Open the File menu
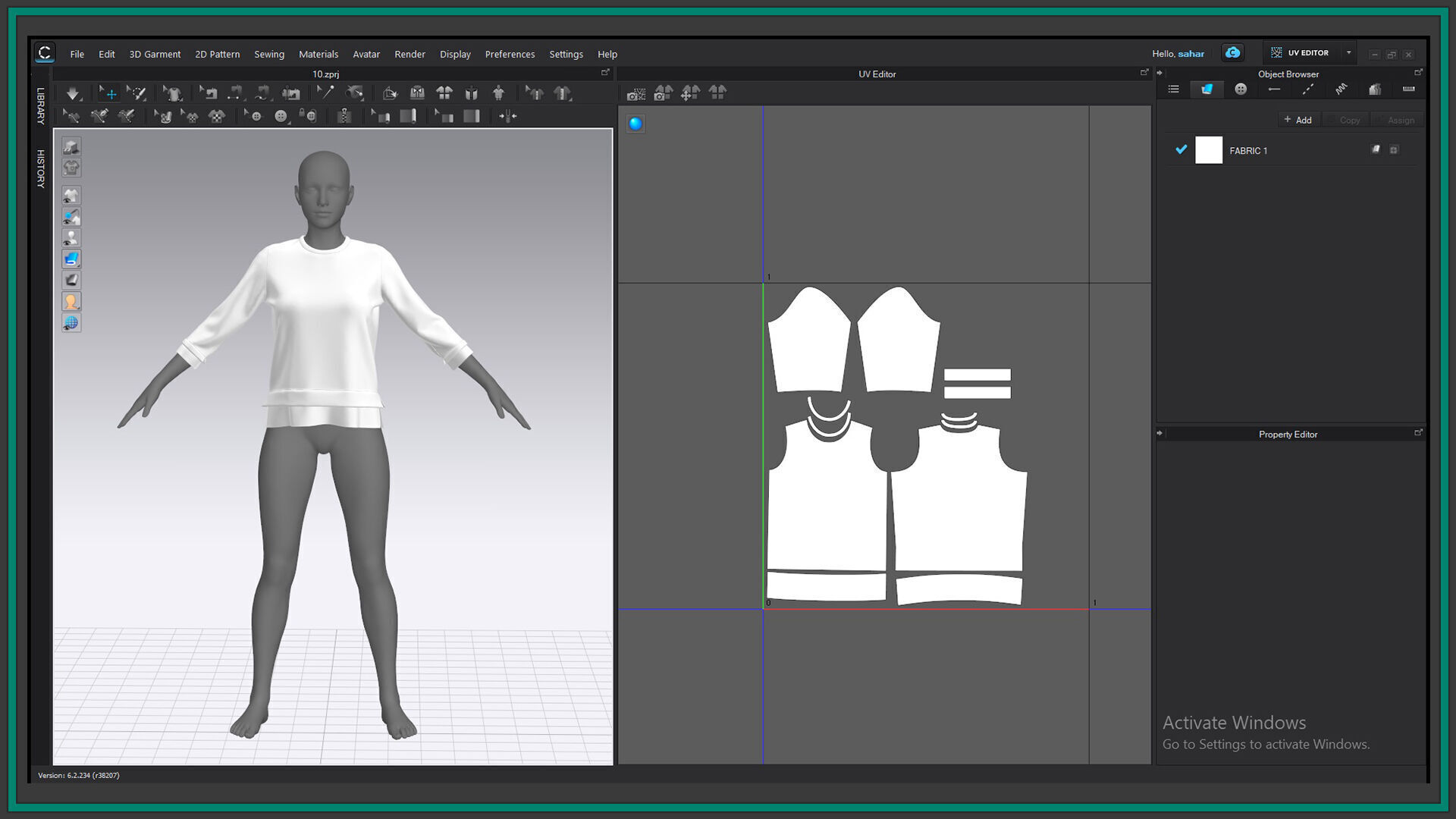Viewport: 1456px width, 819px height. point(77,54)
